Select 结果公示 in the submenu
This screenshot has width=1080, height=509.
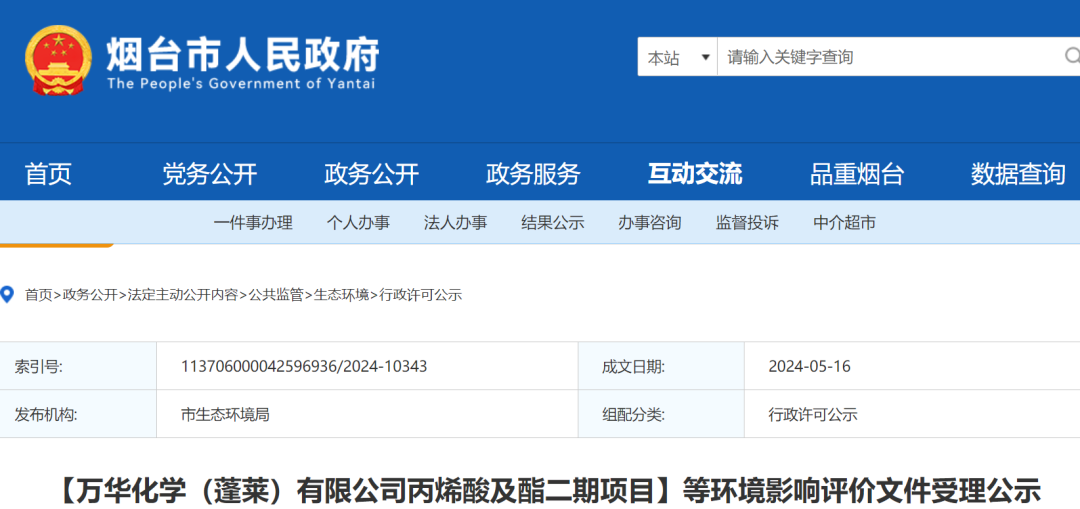pos(553,222)
